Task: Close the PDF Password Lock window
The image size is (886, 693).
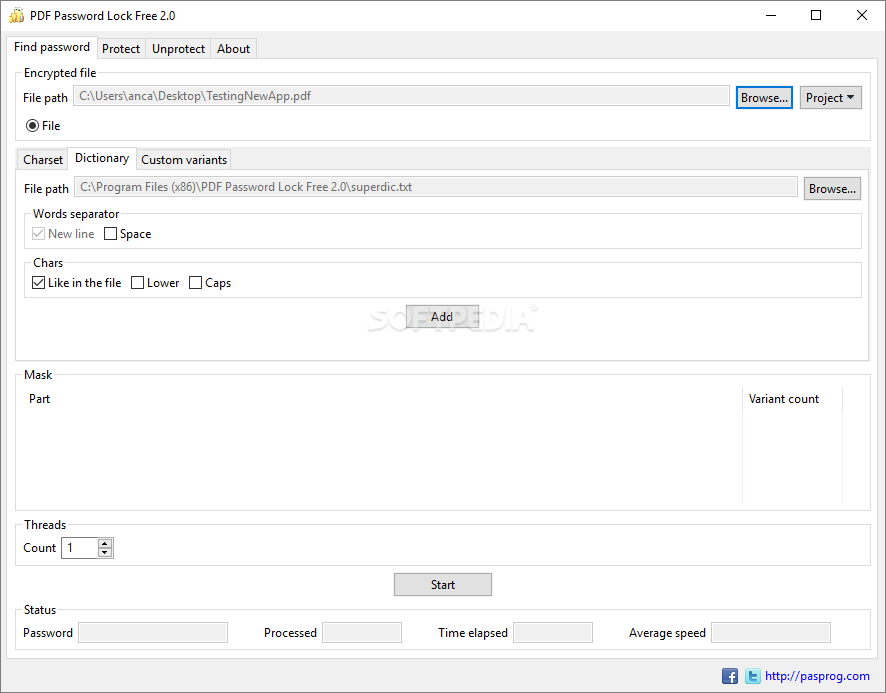Action: (x=862, y=15)
